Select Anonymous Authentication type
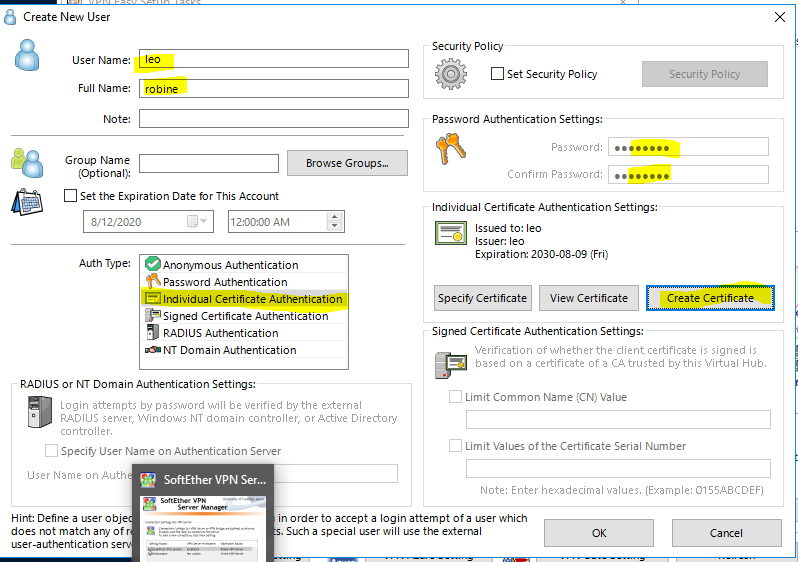Screen dimensions: 798x562 [x=244, y=265]
